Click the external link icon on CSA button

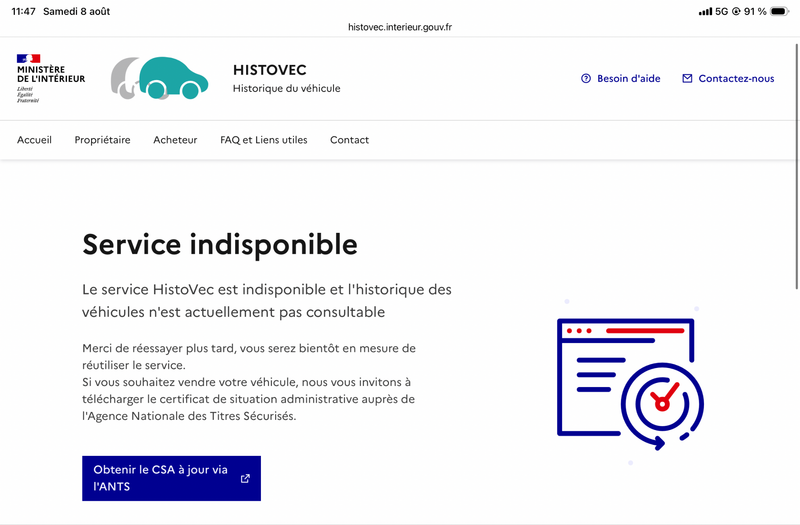point(245,478)
